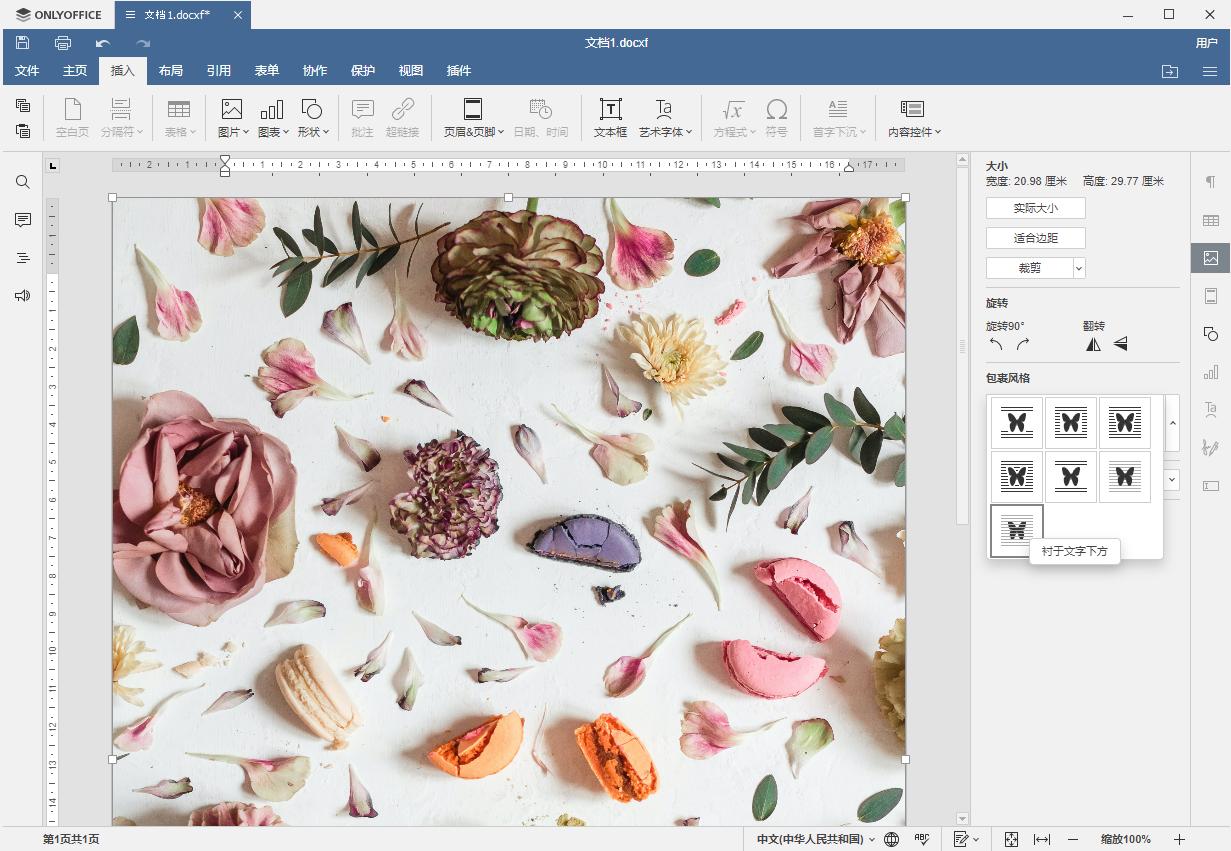Click the header & footer (页眉&页脚) icon
Viewport: 1231px width, 851px height.
[473, 117]
